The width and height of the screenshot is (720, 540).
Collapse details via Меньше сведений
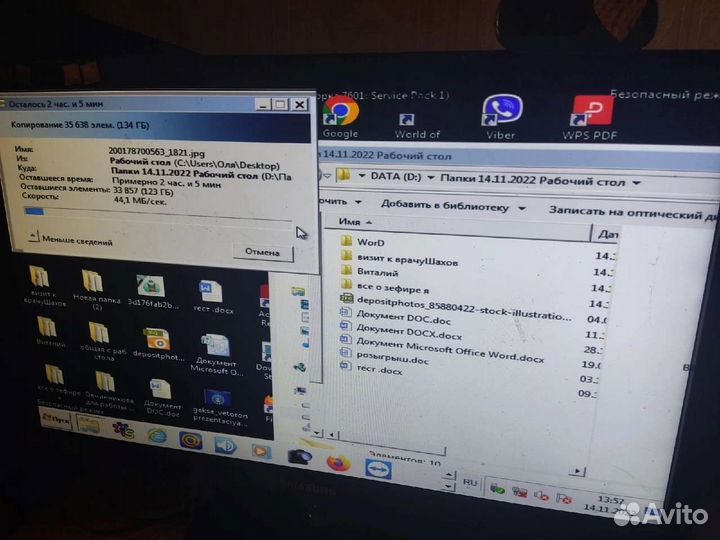coord(70,240)
